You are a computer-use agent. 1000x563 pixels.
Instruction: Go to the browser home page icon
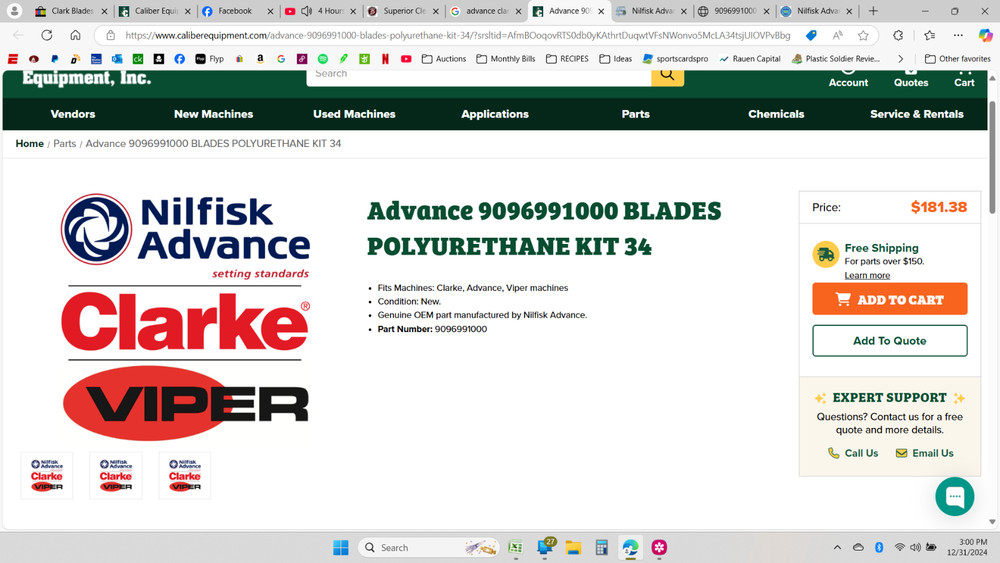tap(75, 35)
